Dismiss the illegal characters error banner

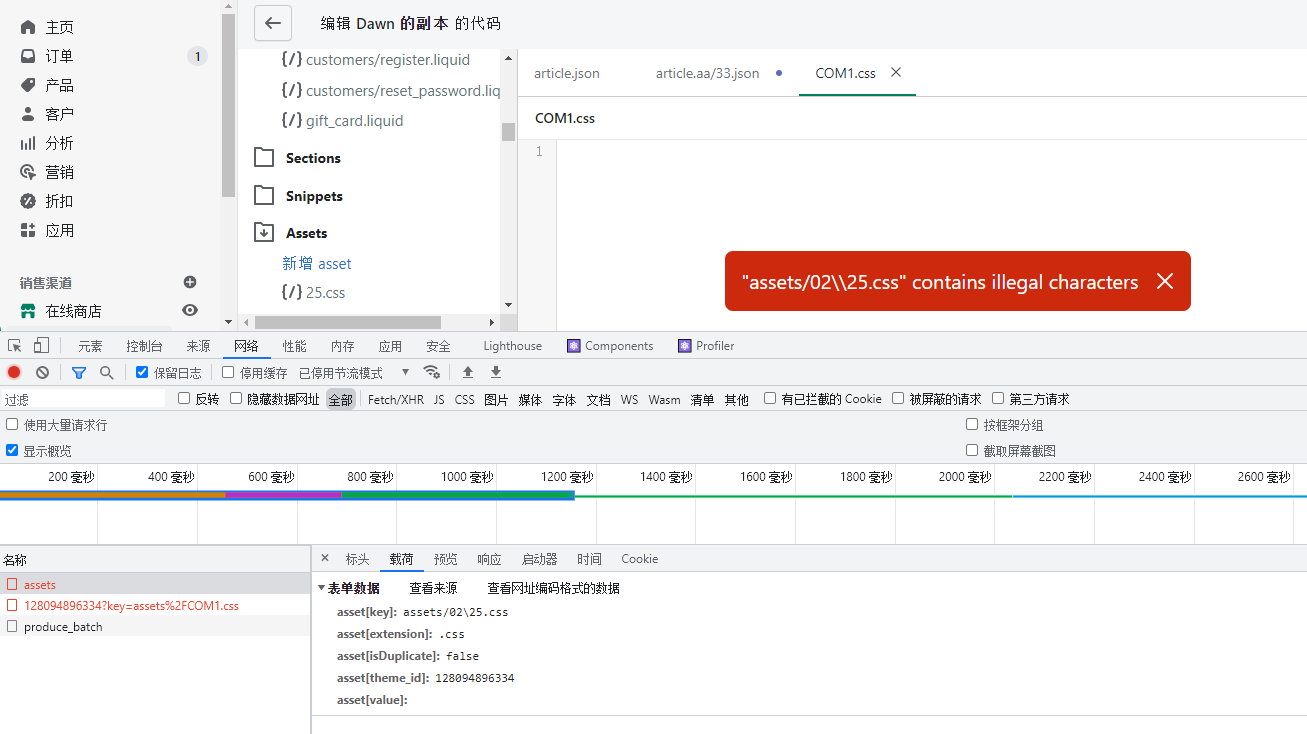coord(1164,282)
